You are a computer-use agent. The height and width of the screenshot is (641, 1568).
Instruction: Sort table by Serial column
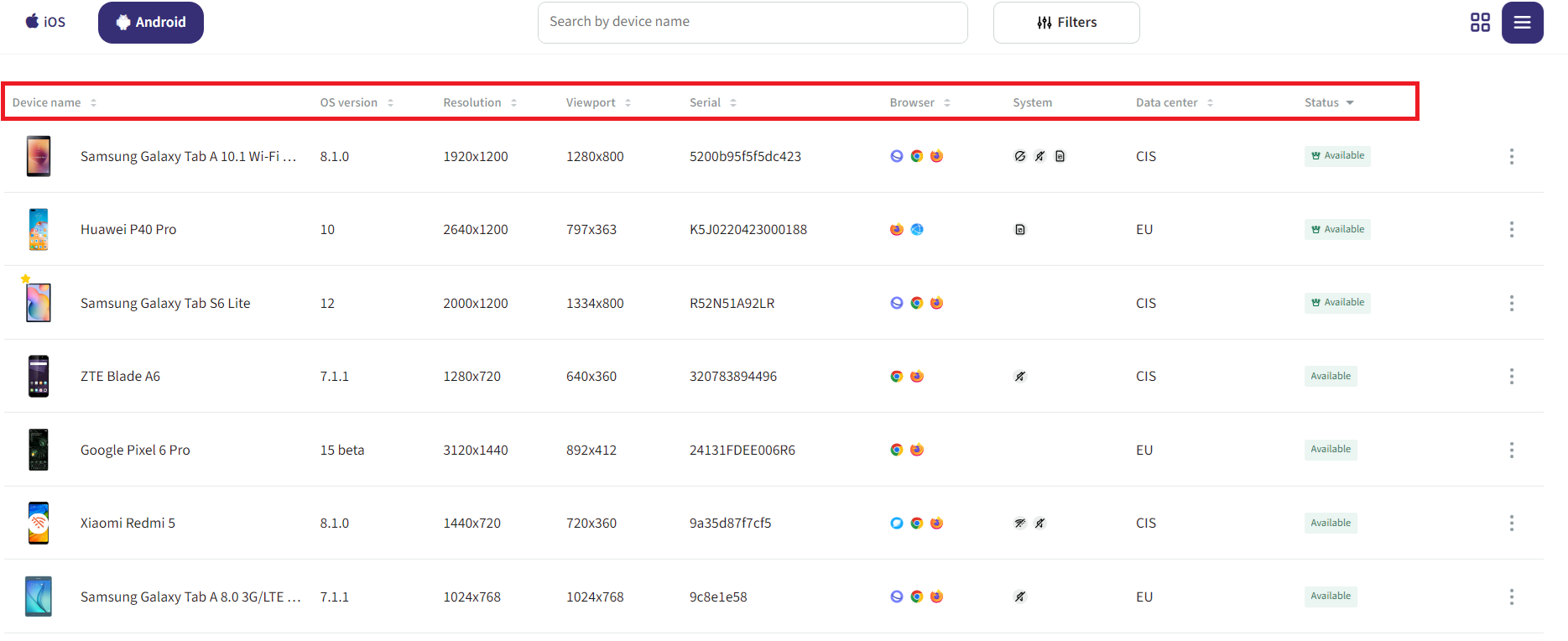pyautogui.click(x=713, y=102)
